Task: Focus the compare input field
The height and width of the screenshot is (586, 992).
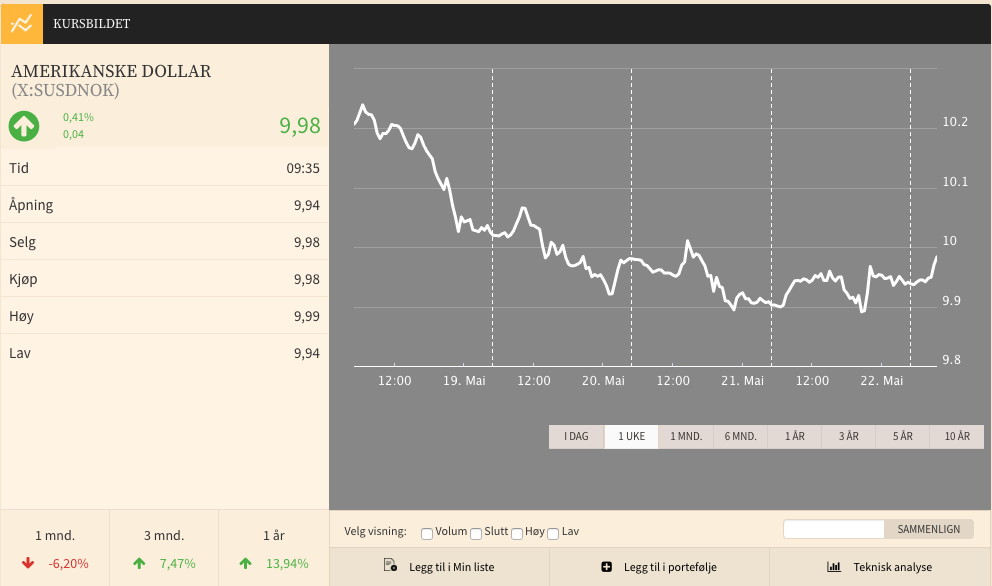Action: (x=834, y=529)
